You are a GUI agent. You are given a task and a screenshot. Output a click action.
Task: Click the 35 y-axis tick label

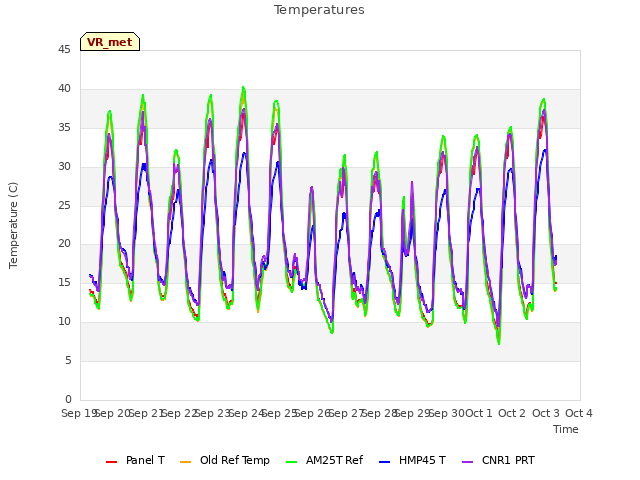tap(64, 128)
